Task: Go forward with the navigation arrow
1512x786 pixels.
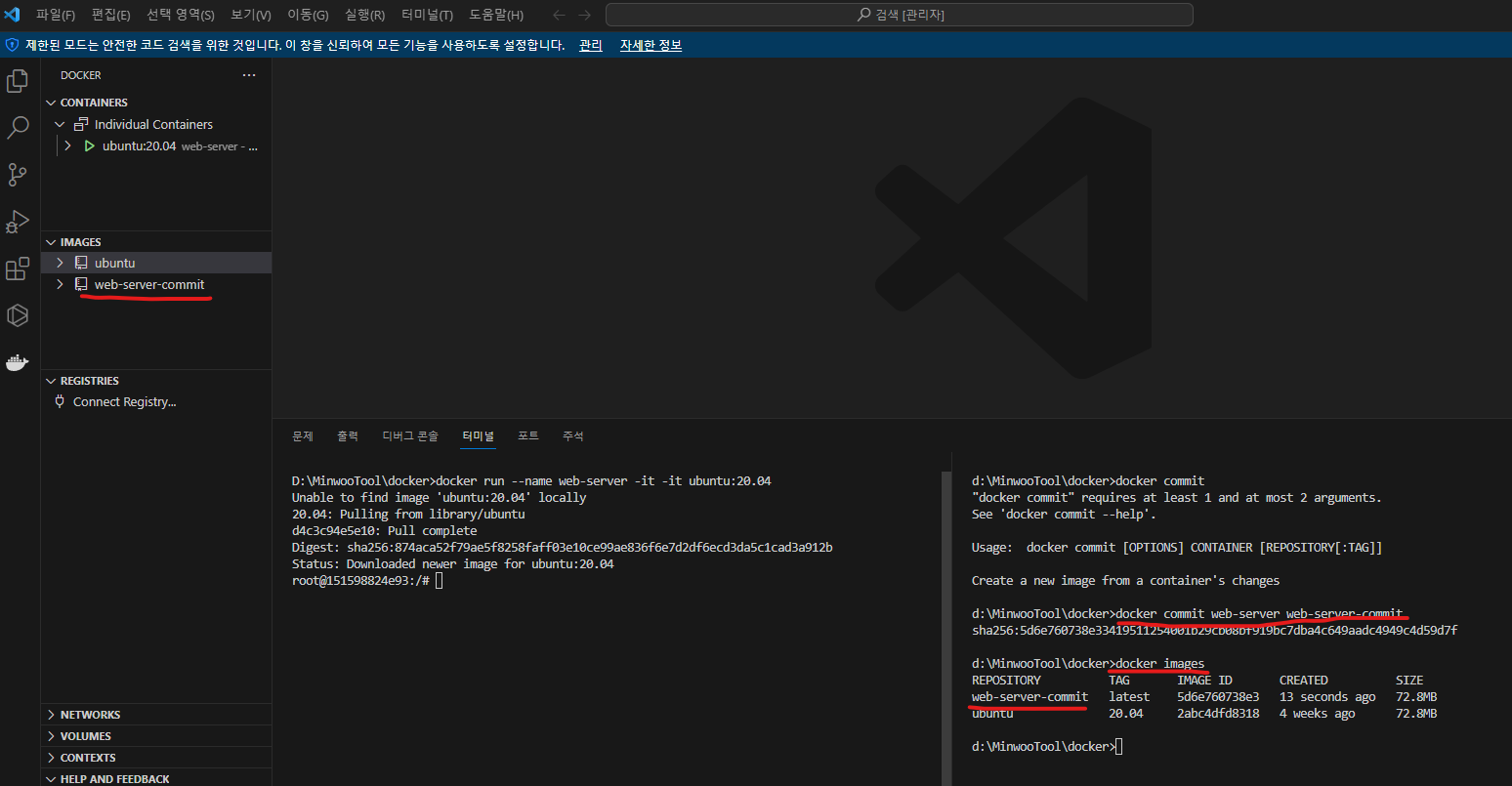Action: coord(585,15)
